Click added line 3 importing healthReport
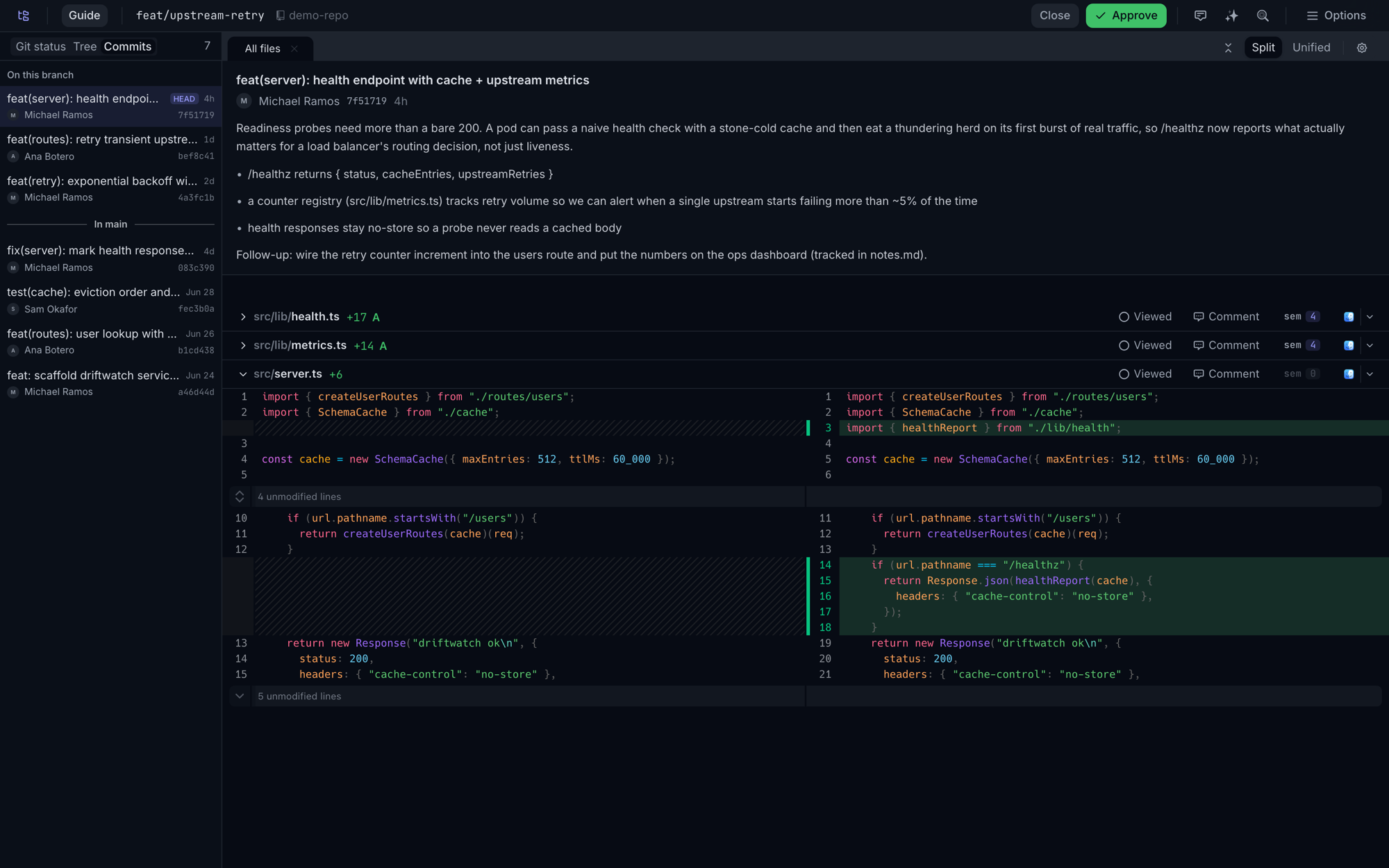The width and height of the screenshot is (1389, 868). tap(1113, 428)
